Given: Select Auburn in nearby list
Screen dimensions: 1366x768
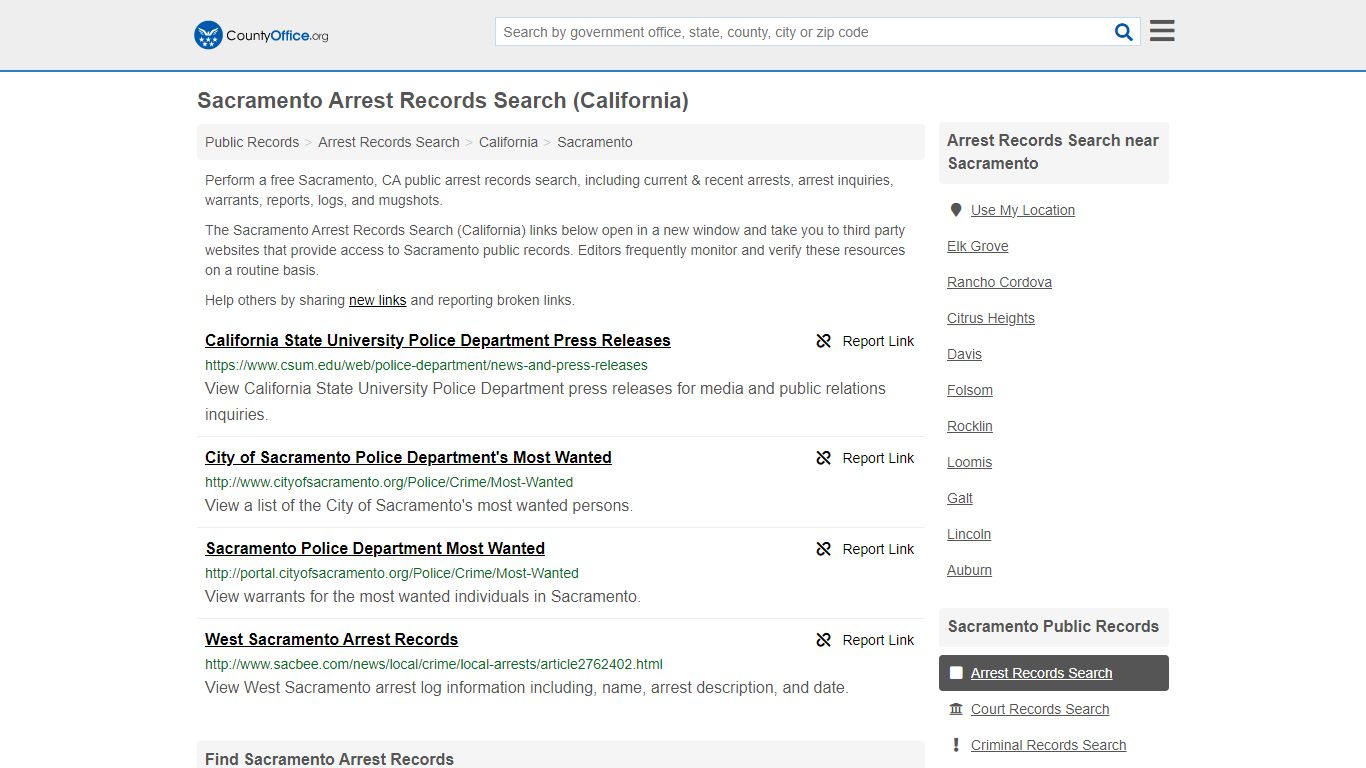Looking at the screenshot, I should coord(969,570).
